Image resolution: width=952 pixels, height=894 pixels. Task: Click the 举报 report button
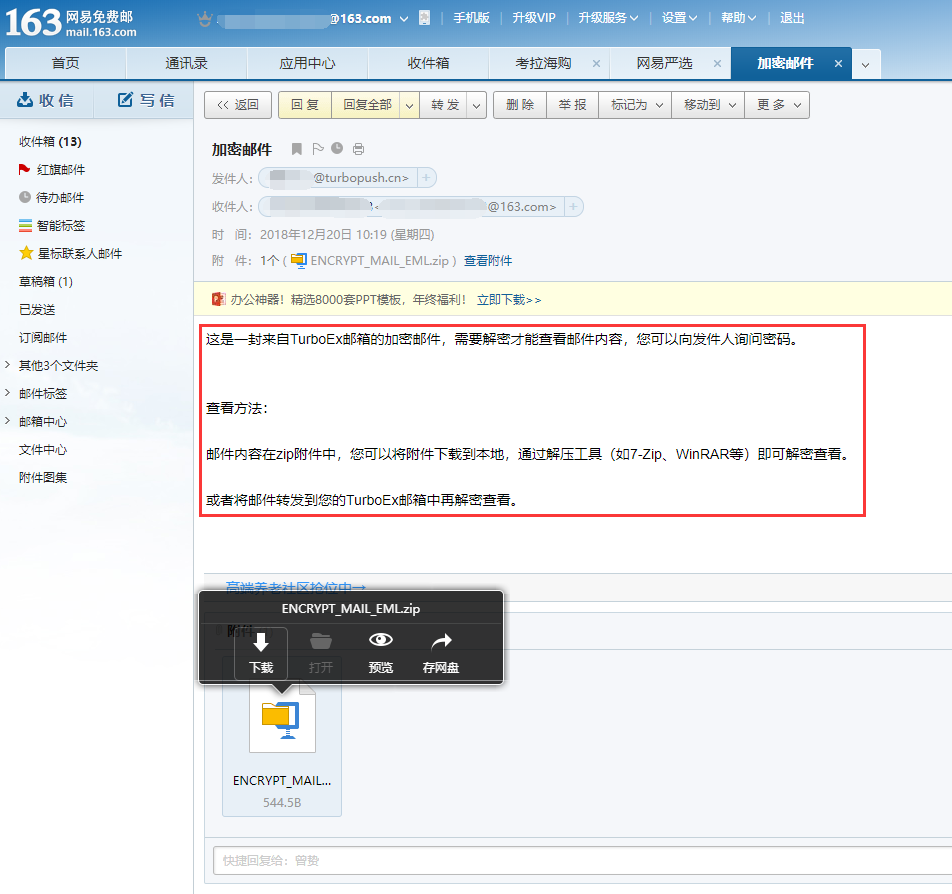[x=573, y=105]
